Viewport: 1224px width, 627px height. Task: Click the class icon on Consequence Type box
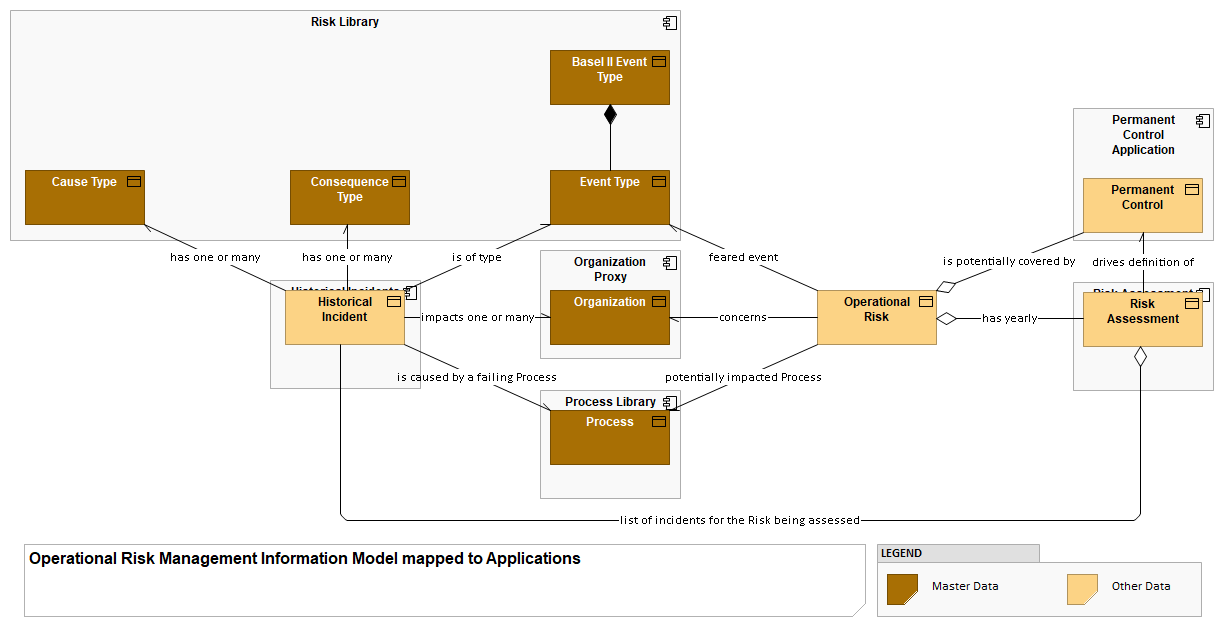click(x=399, y=181)
